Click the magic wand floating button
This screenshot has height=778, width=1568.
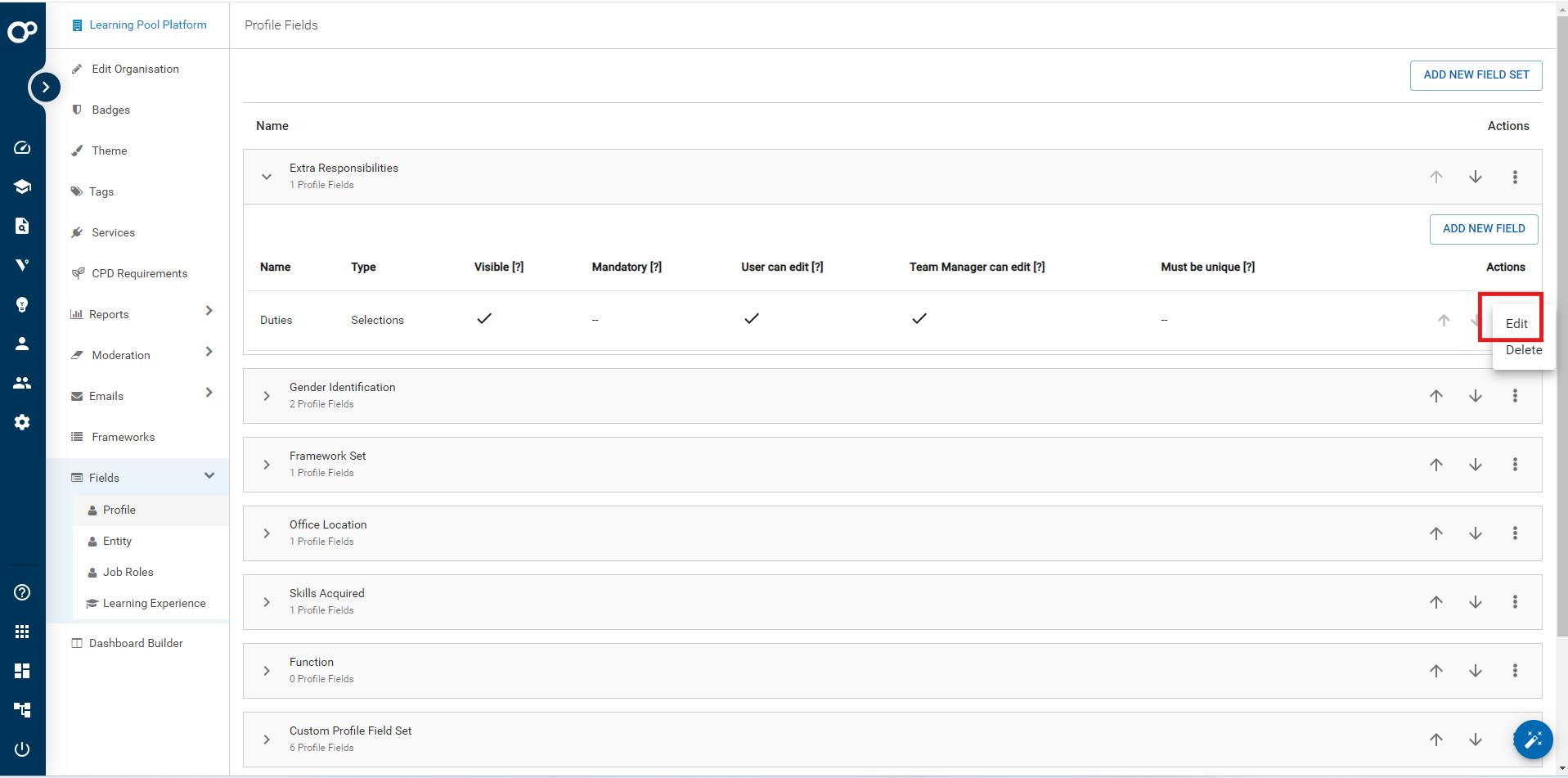point(1532,740)
